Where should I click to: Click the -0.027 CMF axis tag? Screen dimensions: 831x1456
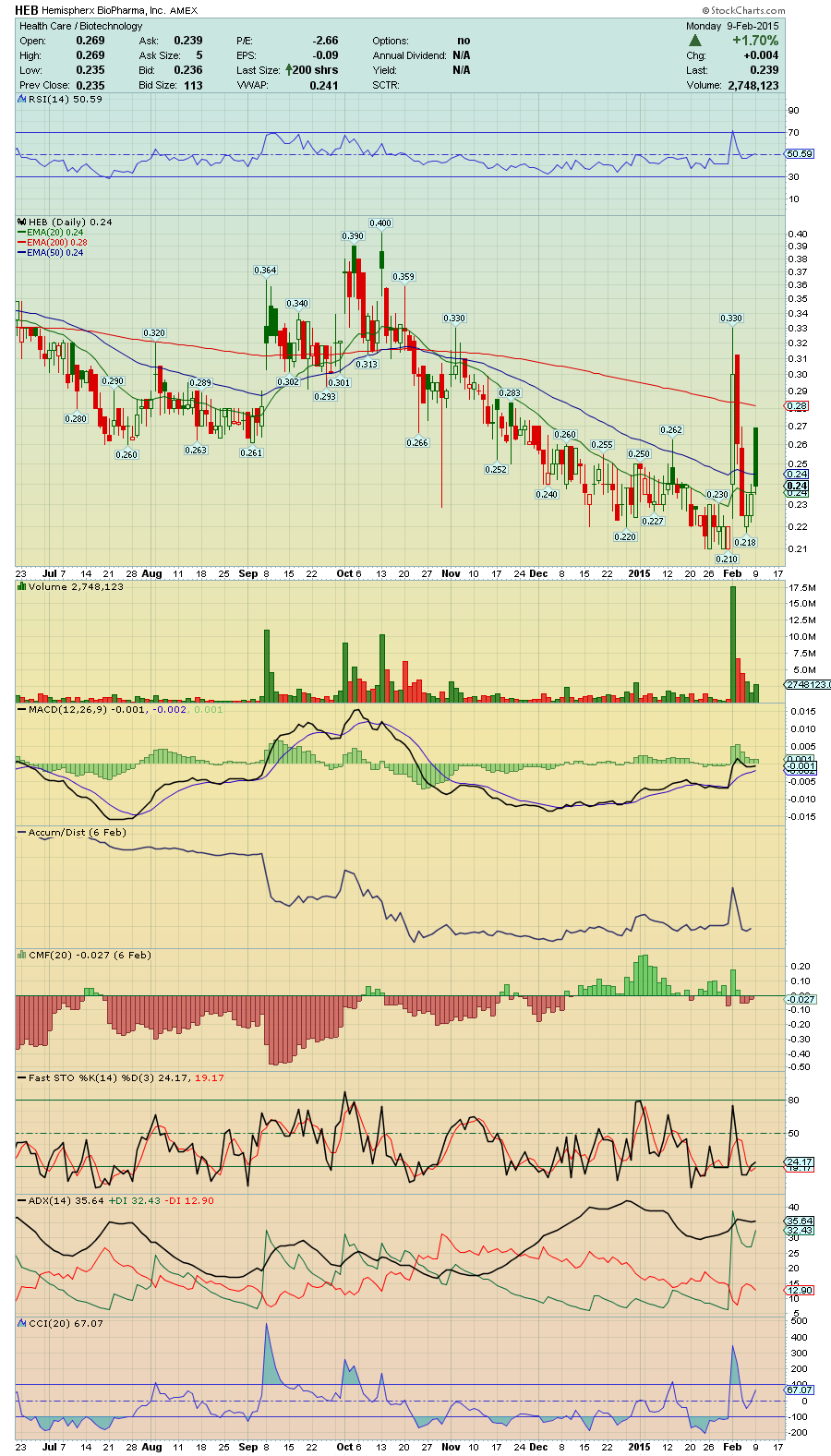click(801, 999)
